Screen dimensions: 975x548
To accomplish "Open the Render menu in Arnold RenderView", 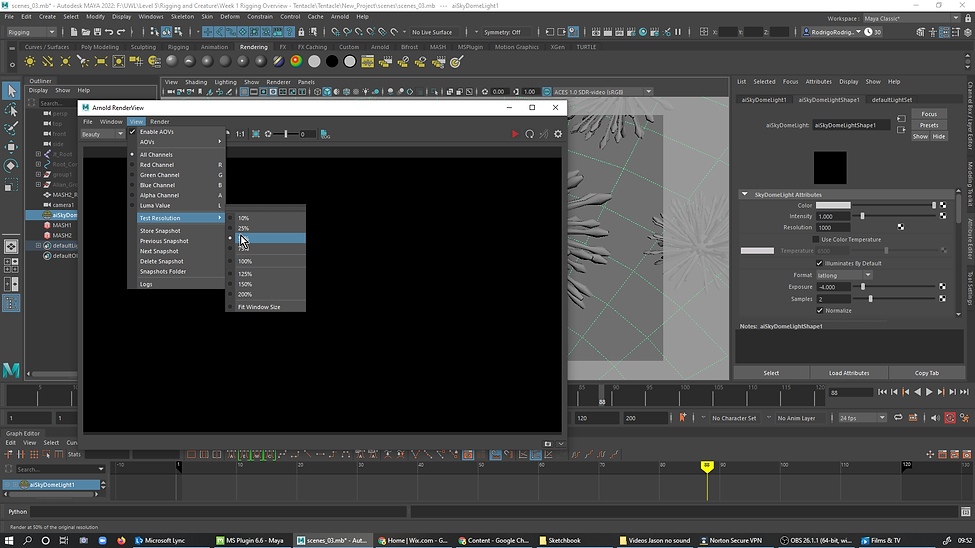I will (x=159, y=122).
